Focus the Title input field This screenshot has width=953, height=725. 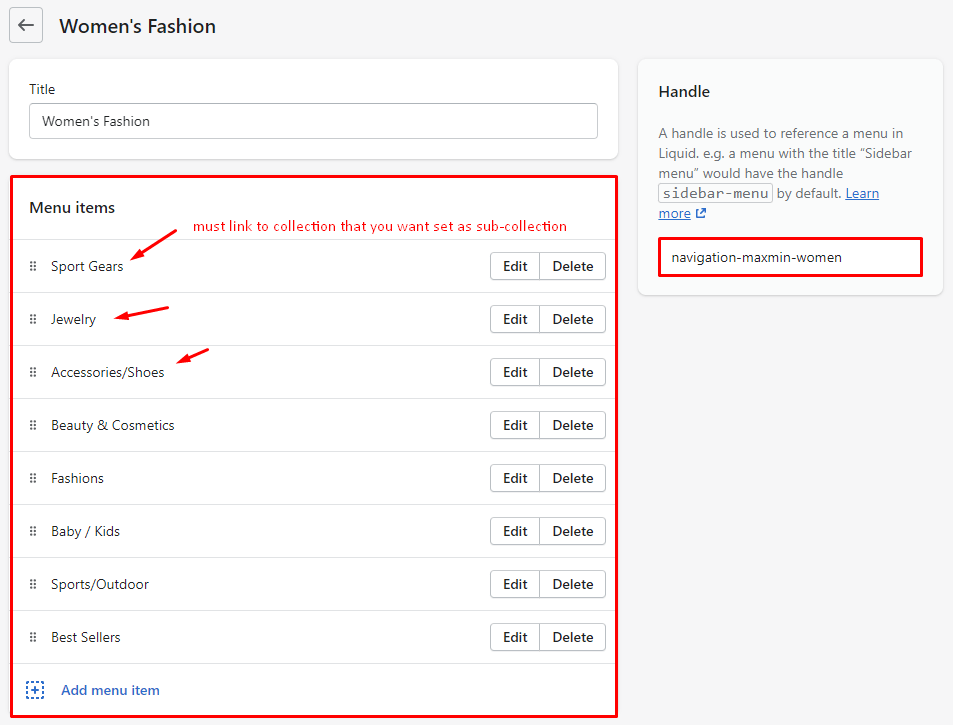tap(313, 121)
